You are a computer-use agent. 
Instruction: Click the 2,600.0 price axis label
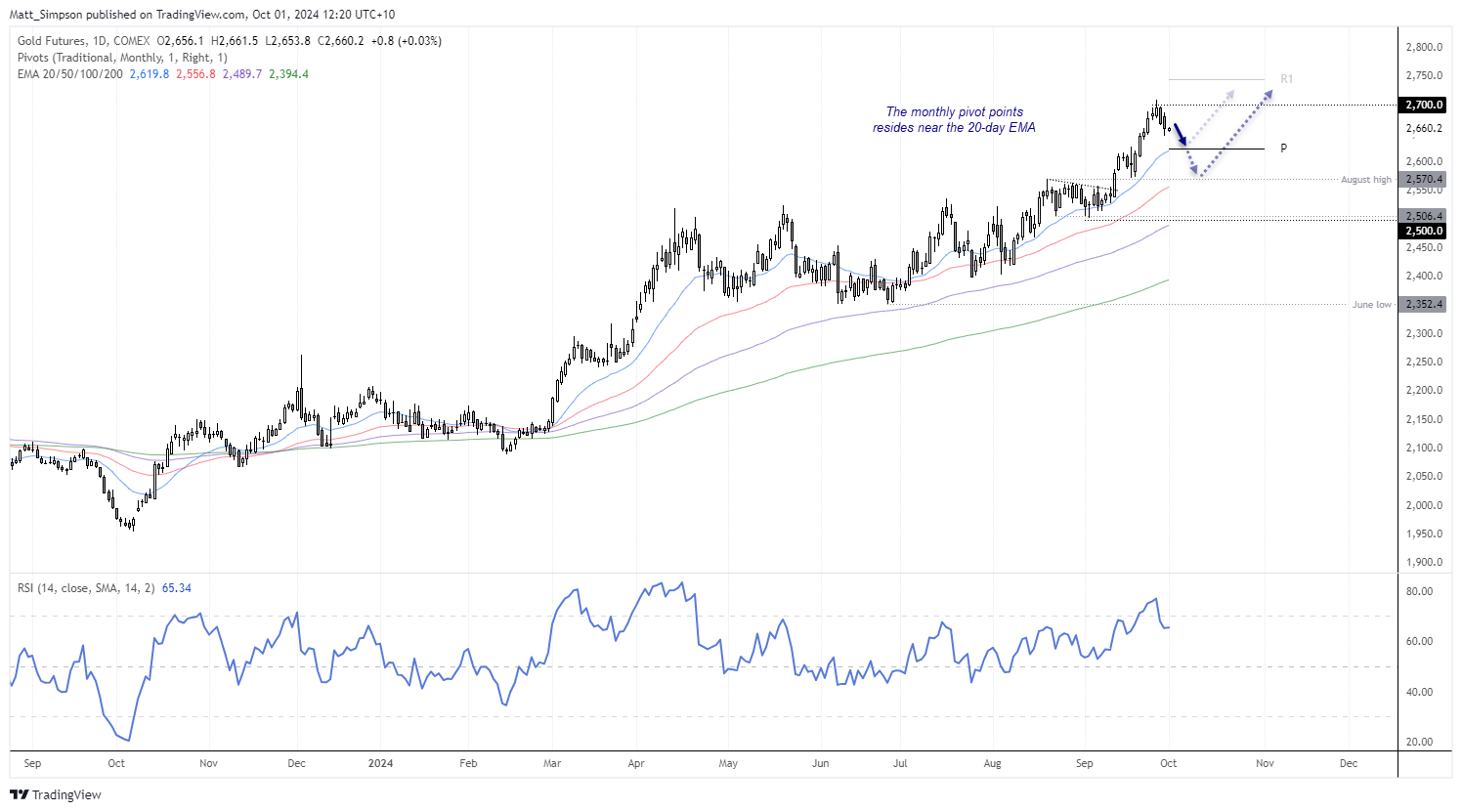pyautogui.click(x=1424, y=161)
